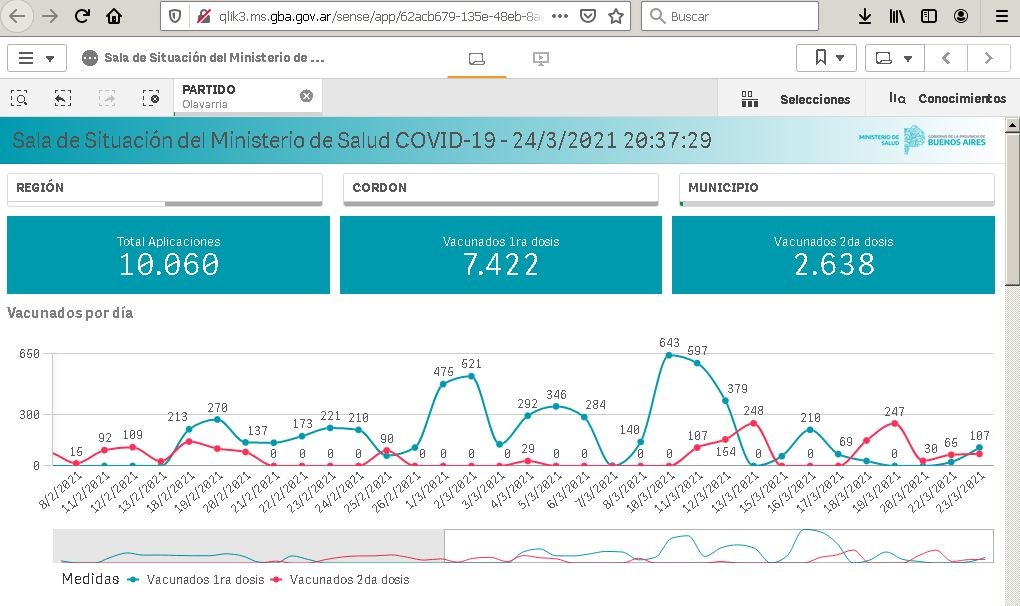Open the Conocimientos panel
The height and width of the screenshot is (606, 1020).
(947, 98)
